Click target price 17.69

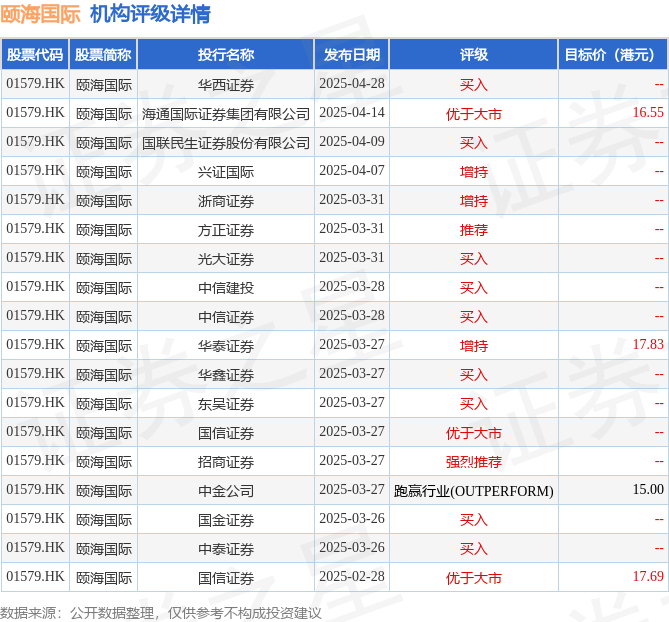point(648,577)
